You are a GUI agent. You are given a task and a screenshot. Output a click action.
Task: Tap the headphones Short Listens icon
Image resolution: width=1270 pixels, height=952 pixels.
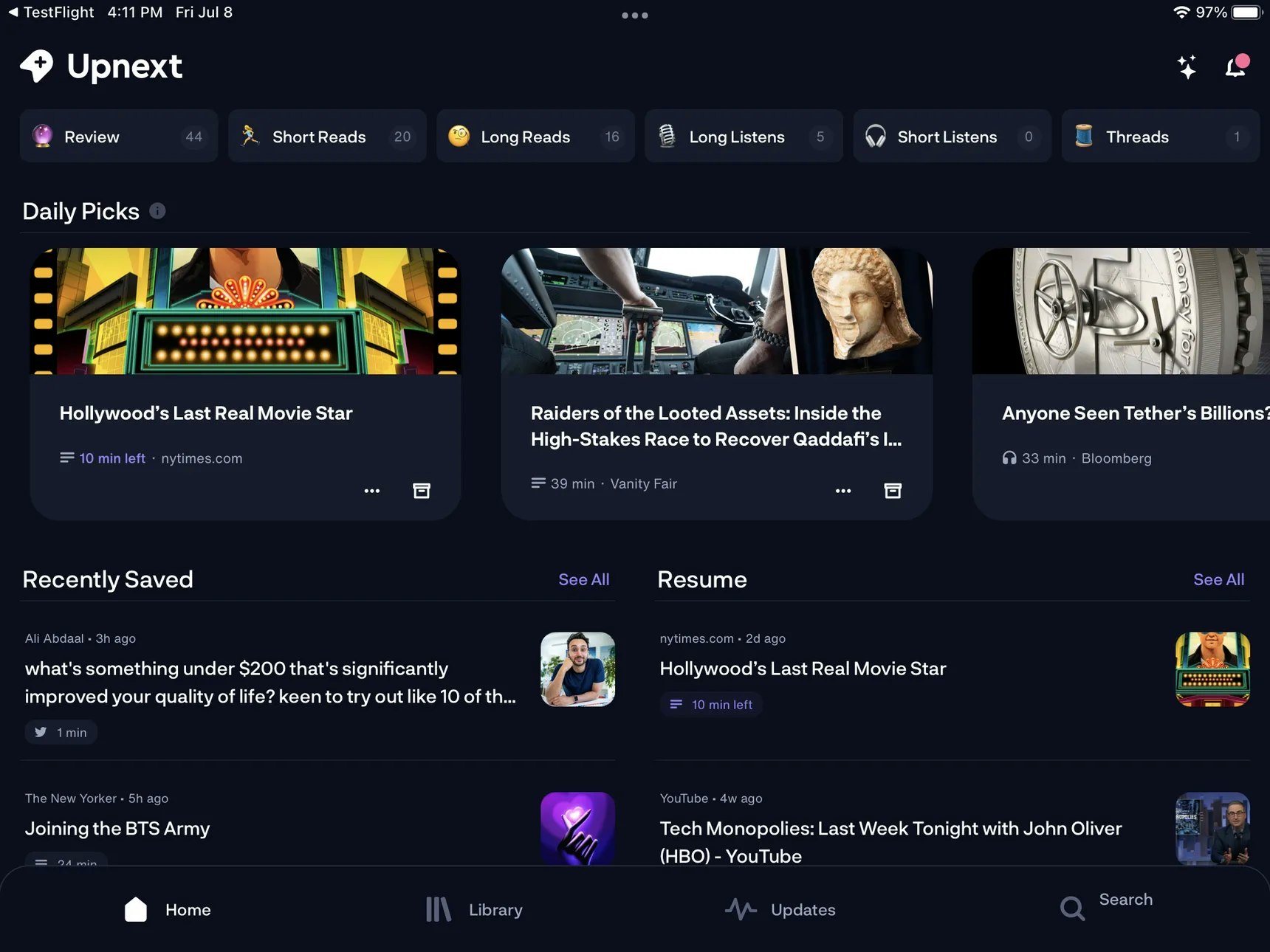(x=875, y=137)
